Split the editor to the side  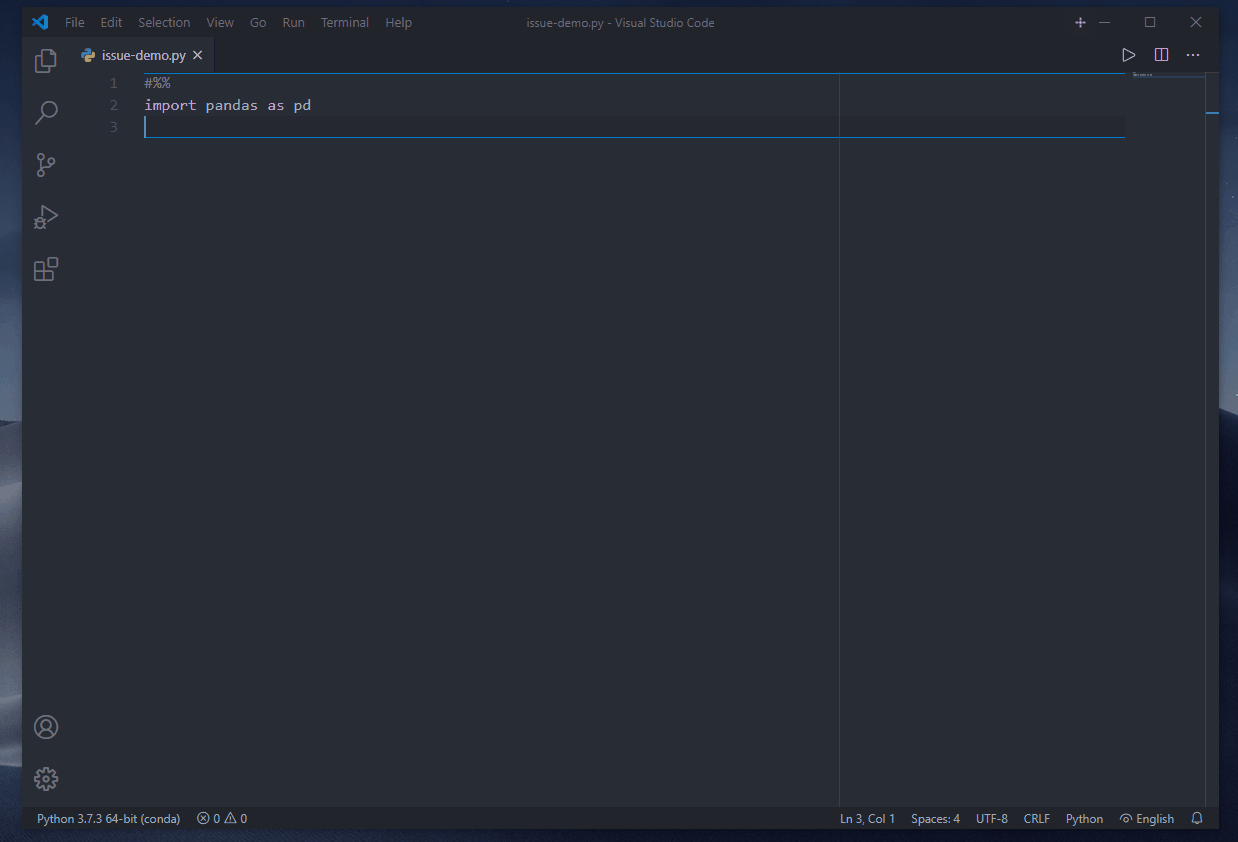[x=1160, y=55]
